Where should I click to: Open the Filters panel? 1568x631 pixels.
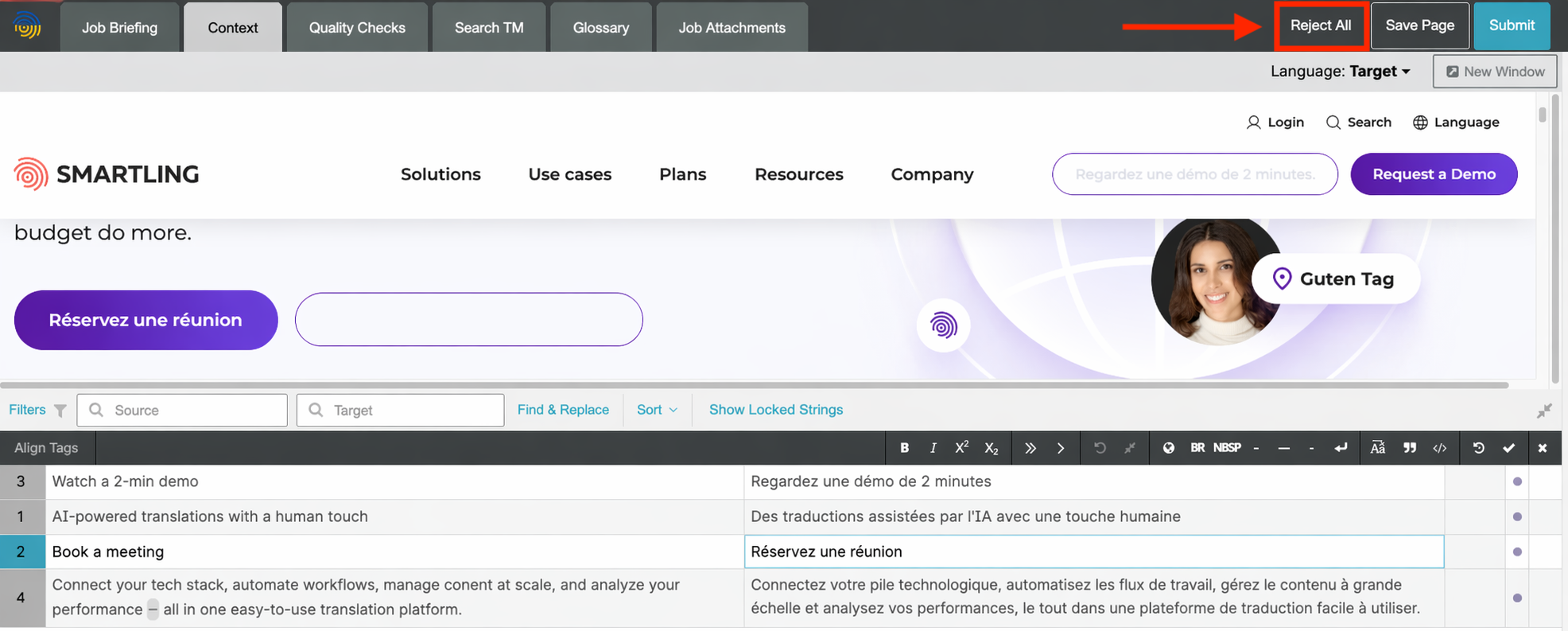coord(37,410)
